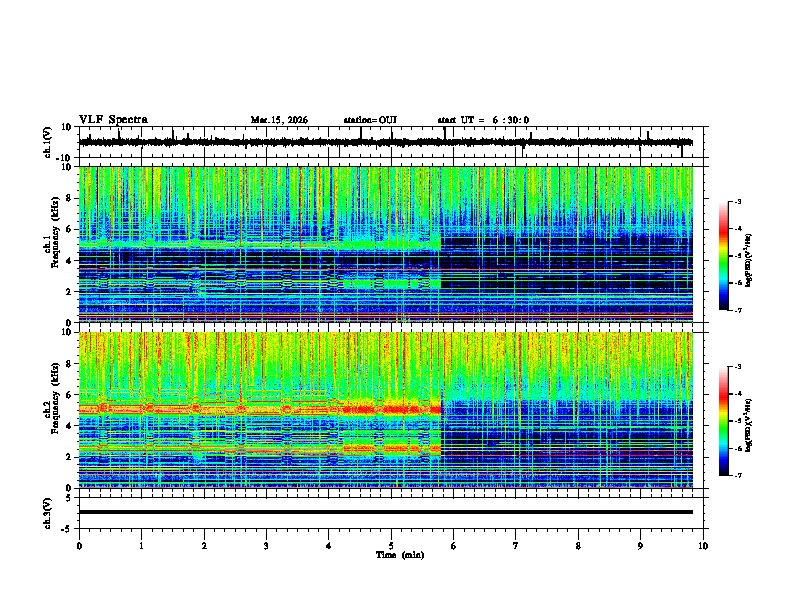Image resolution: width=792 pixels, height=612 pixels.
Task: Click time axis tick label "4"
Action: [329, 546]
